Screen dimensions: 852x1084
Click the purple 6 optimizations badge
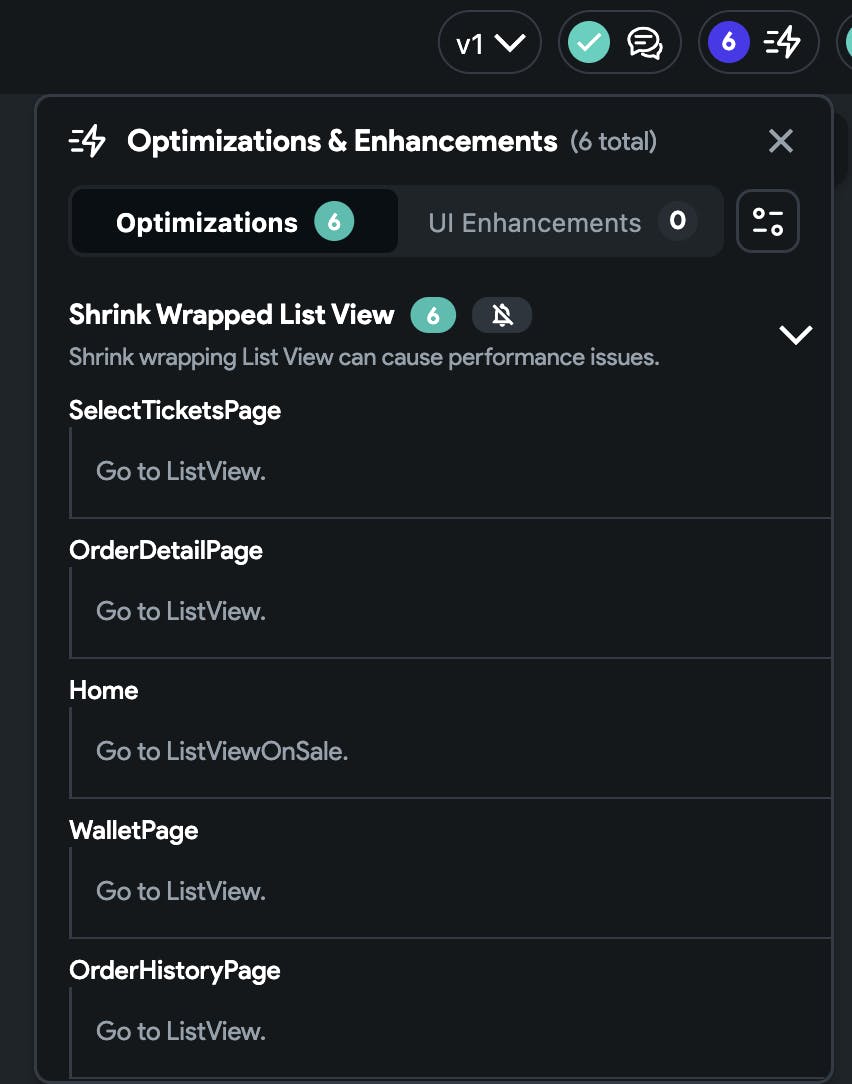pyautogui.click(x=728, y=42)
